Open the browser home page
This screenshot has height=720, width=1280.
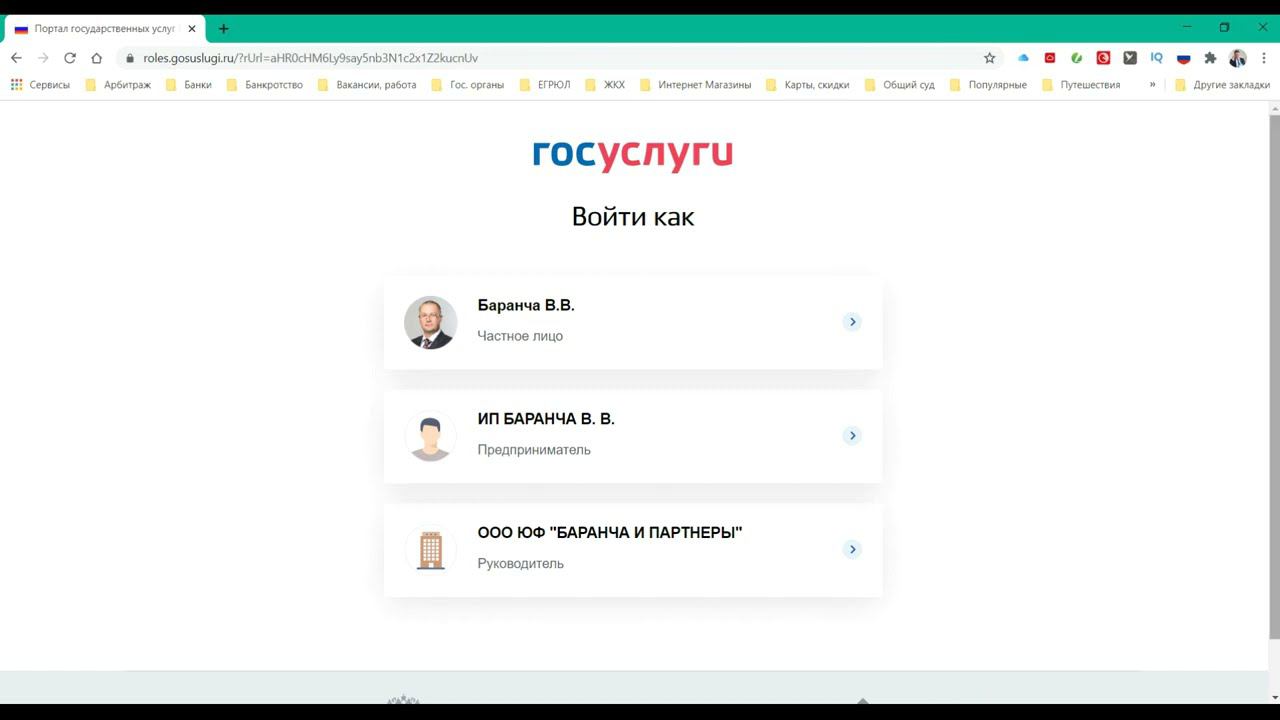pos(97,58)
